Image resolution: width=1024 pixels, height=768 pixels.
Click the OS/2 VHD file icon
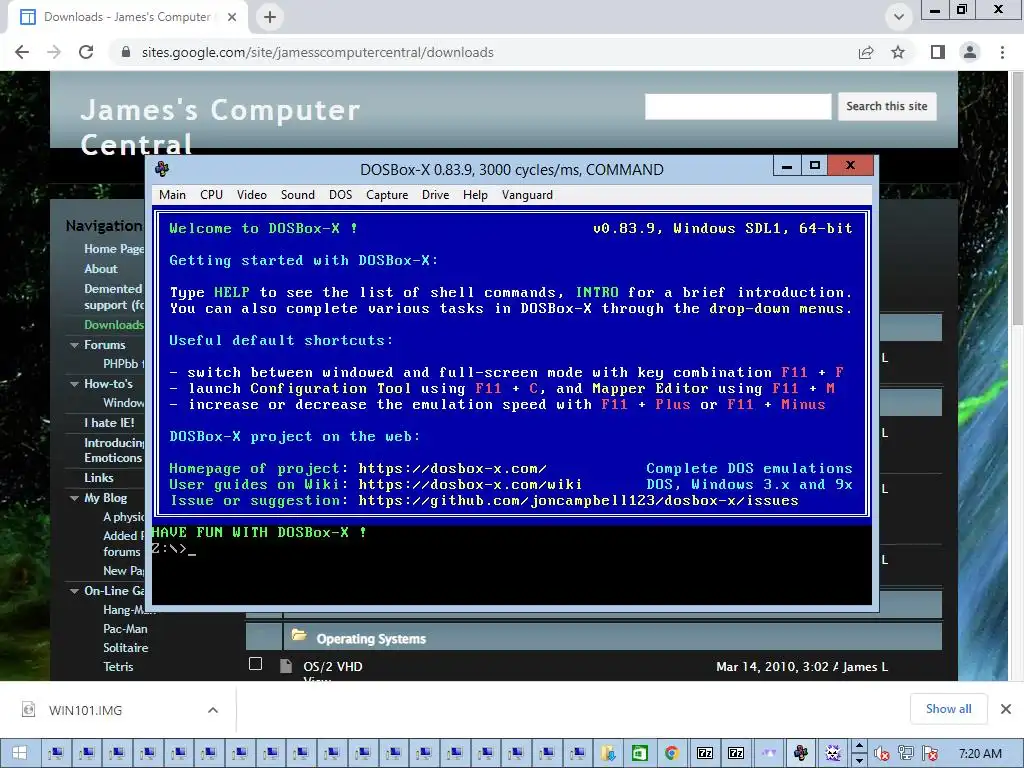[285, 666]
